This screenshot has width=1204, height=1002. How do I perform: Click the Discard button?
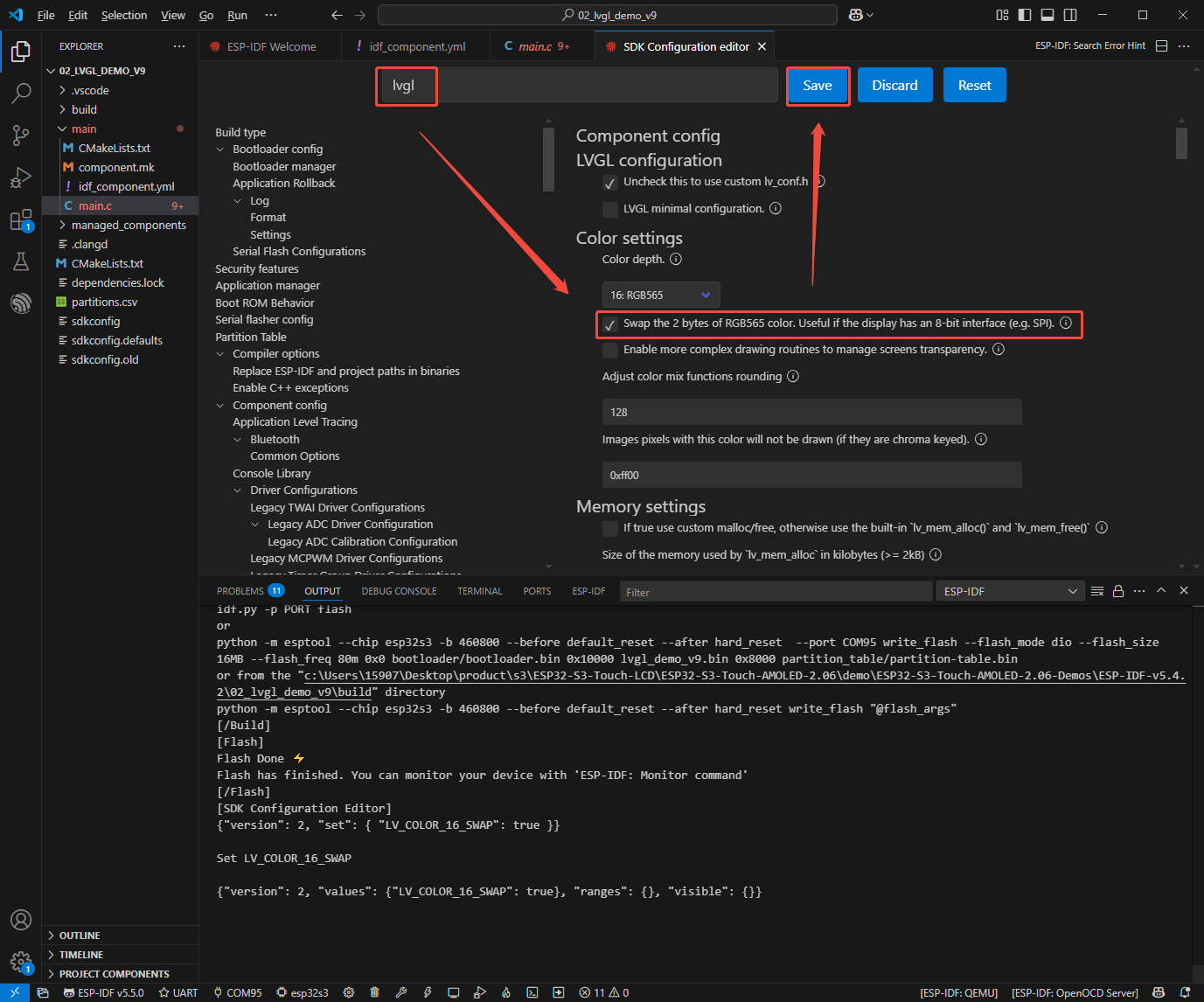(894, 86)
